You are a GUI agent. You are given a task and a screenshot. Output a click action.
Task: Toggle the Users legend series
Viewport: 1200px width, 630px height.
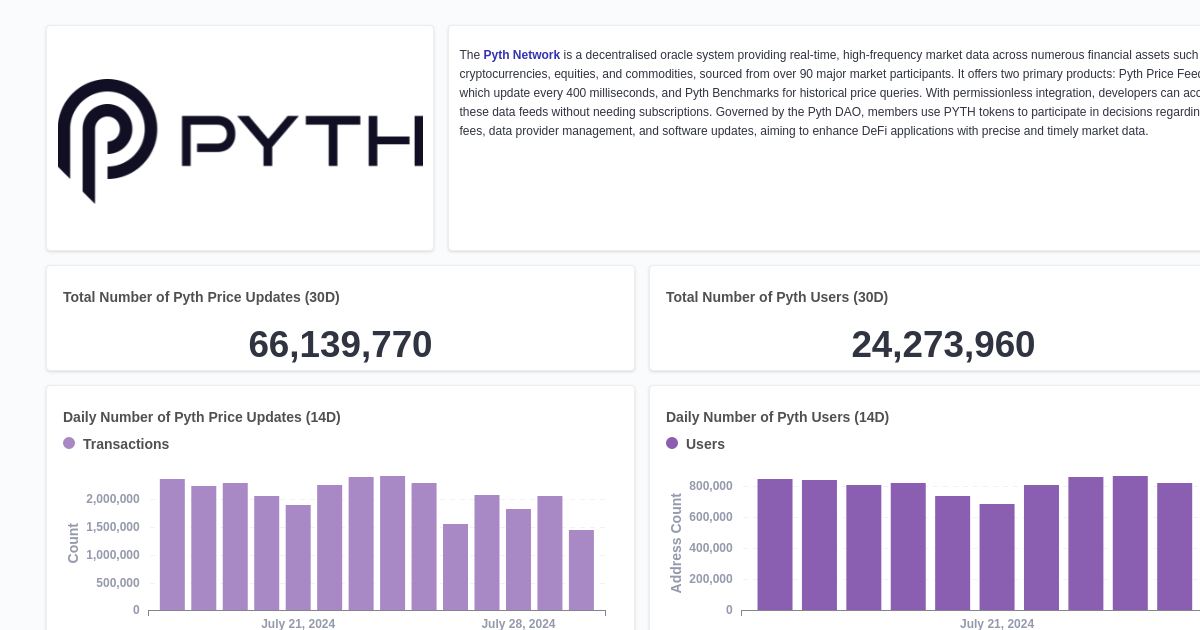695,444
